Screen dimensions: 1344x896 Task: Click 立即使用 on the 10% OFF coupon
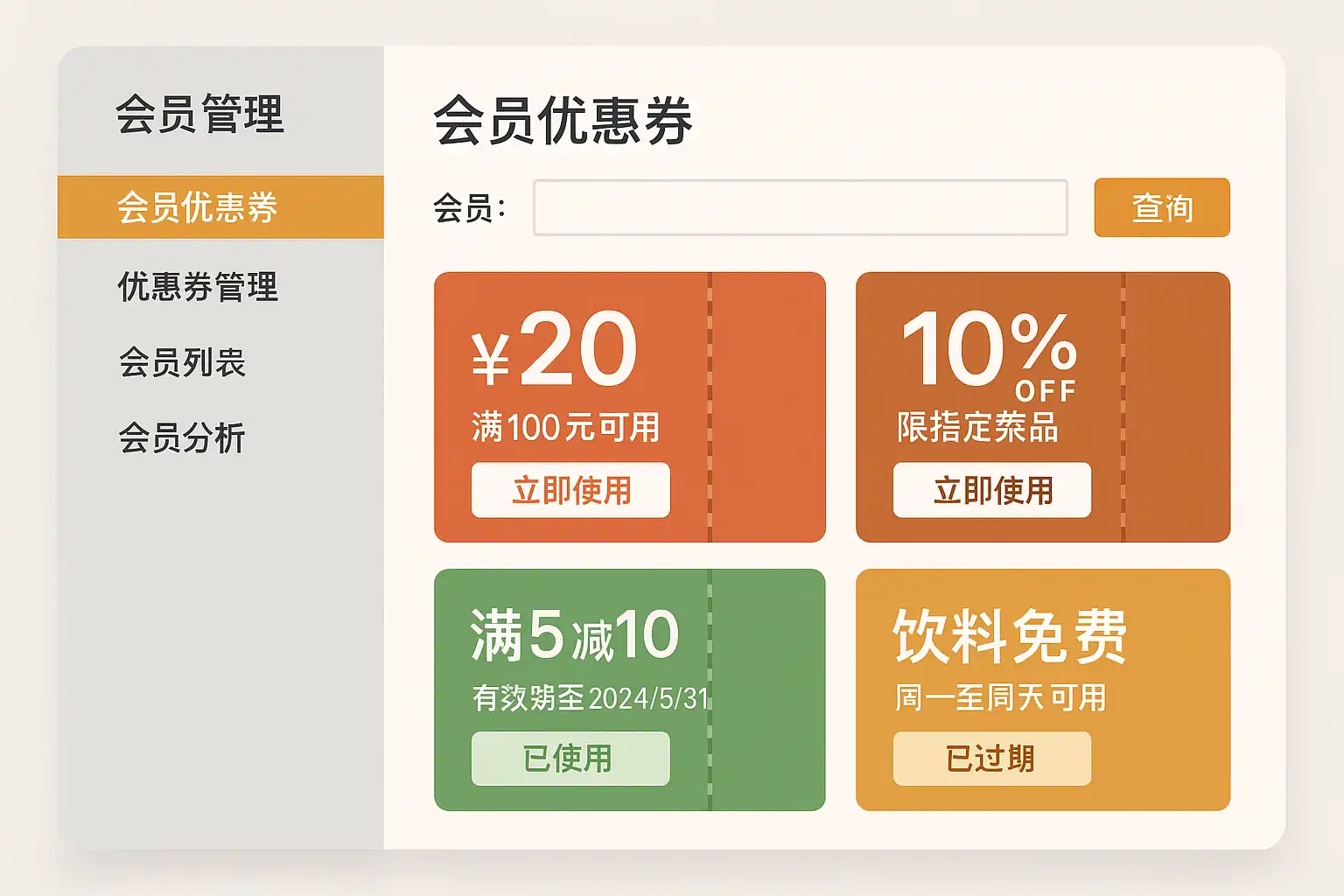(991, 490)
